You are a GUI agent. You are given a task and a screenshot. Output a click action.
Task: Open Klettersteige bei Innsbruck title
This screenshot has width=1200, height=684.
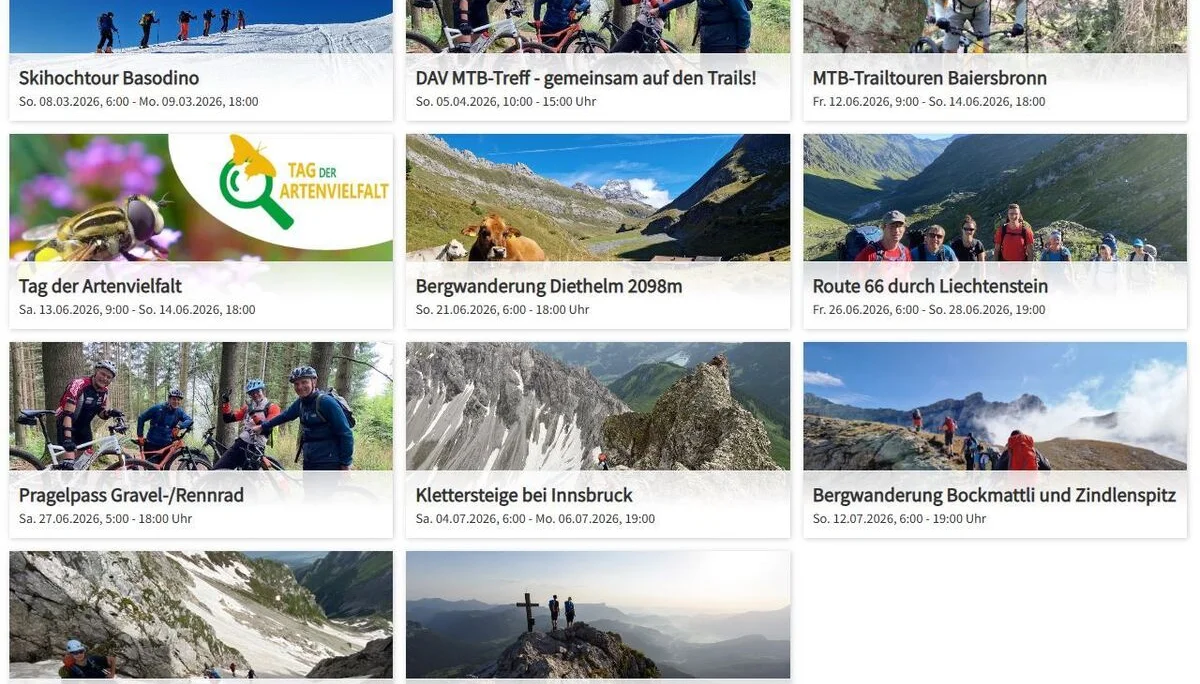524,495
